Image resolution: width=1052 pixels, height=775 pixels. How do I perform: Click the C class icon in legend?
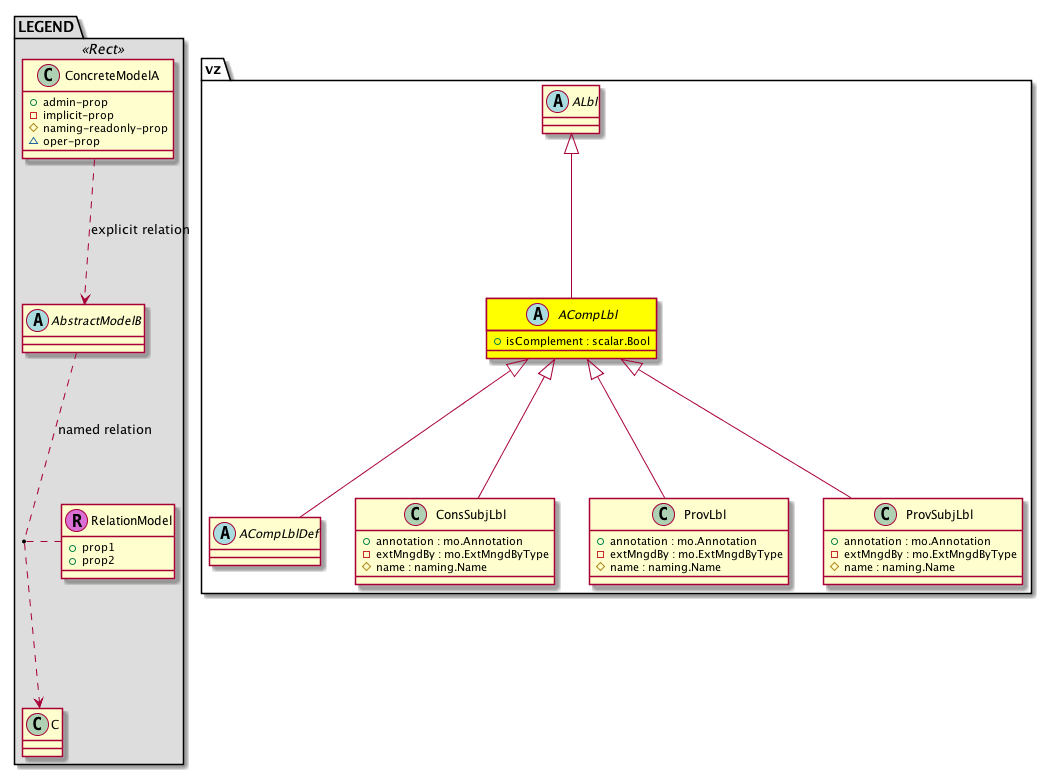pyautogui.click(x=36, y=722)
